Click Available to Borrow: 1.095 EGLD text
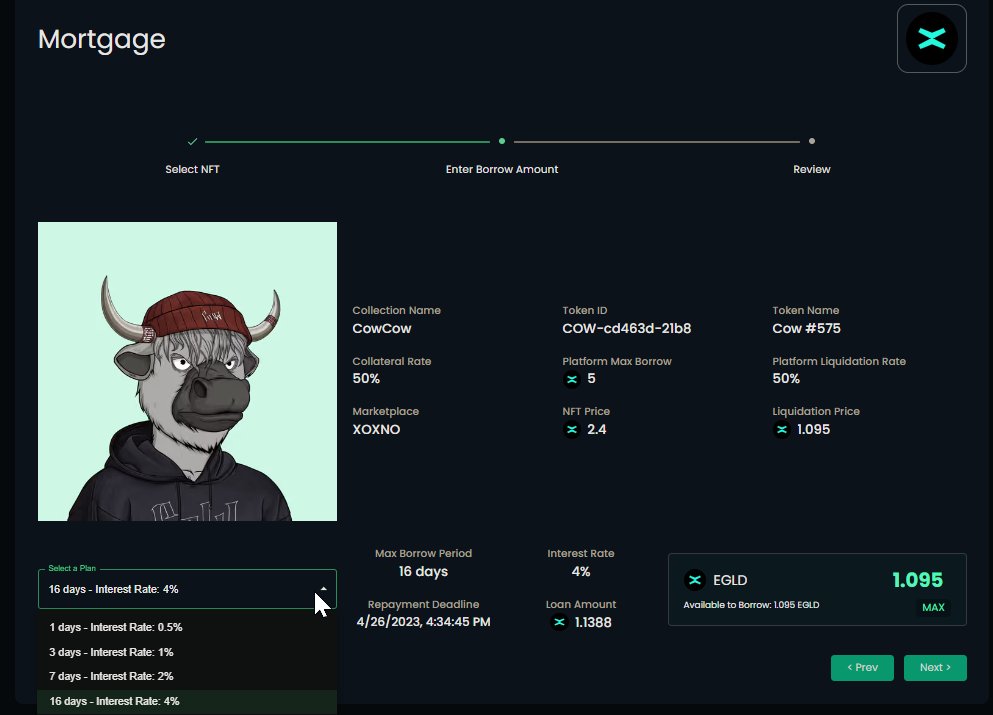This screenshot has height=715, width=993. [751, 605]
